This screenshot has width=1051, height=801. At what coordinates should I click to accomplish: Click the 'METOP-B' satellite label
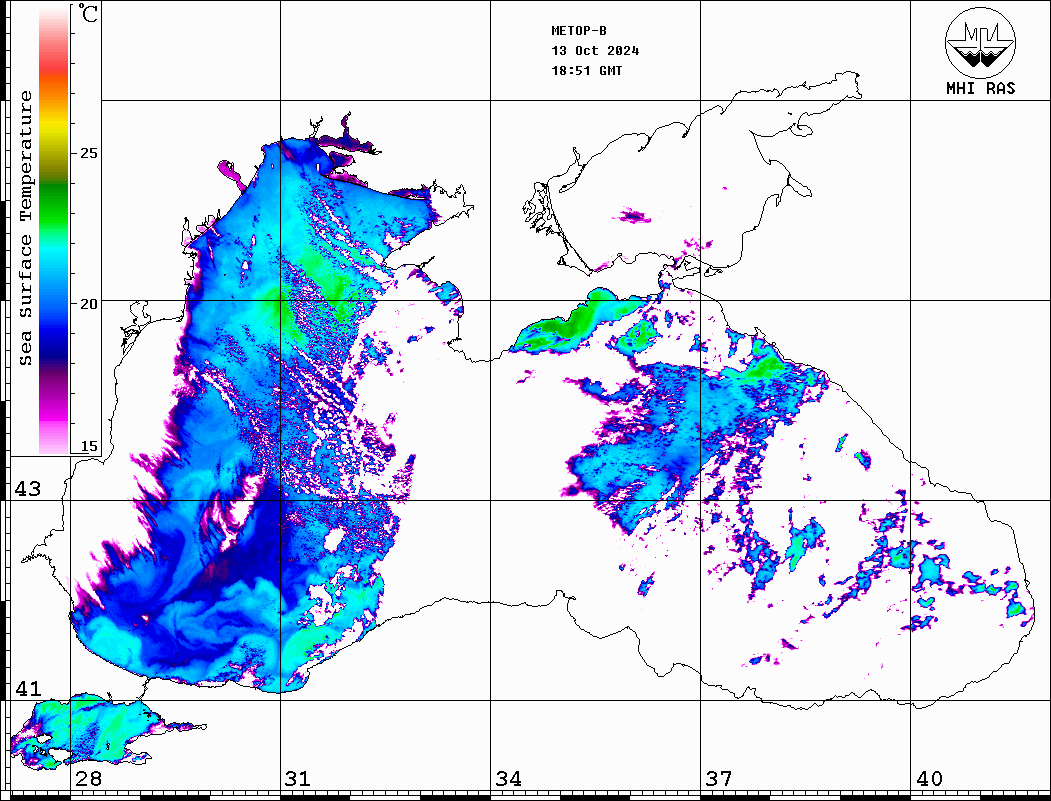pyautogui.click(x=579, y=31)
